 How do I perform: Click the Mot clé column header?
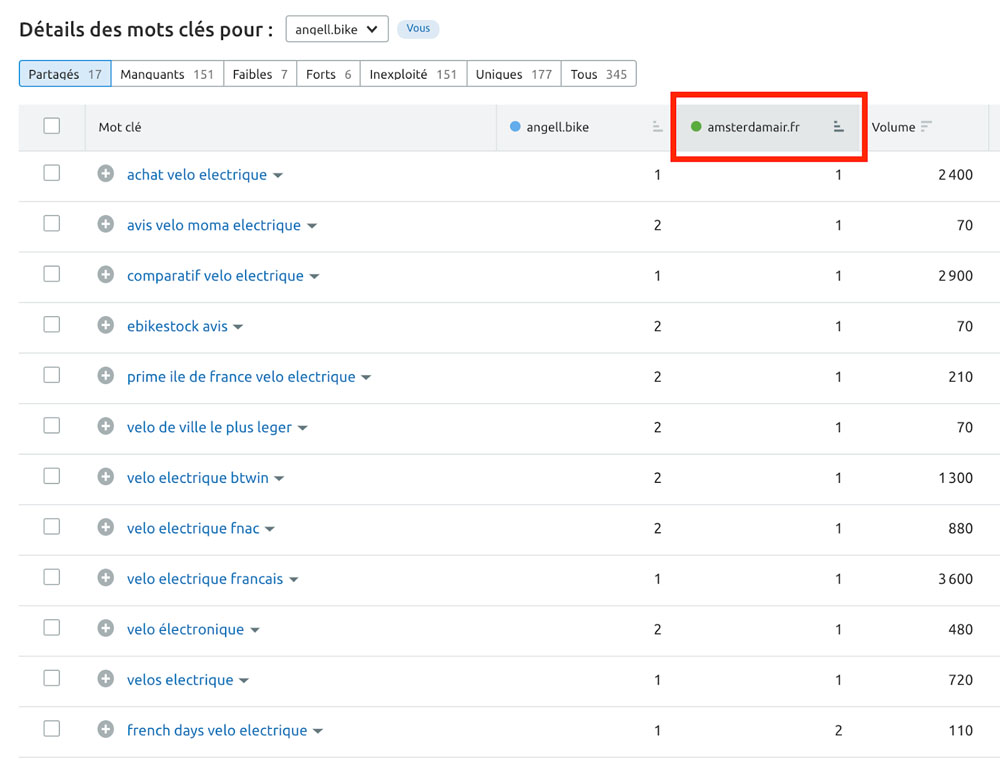pos(120,127)
